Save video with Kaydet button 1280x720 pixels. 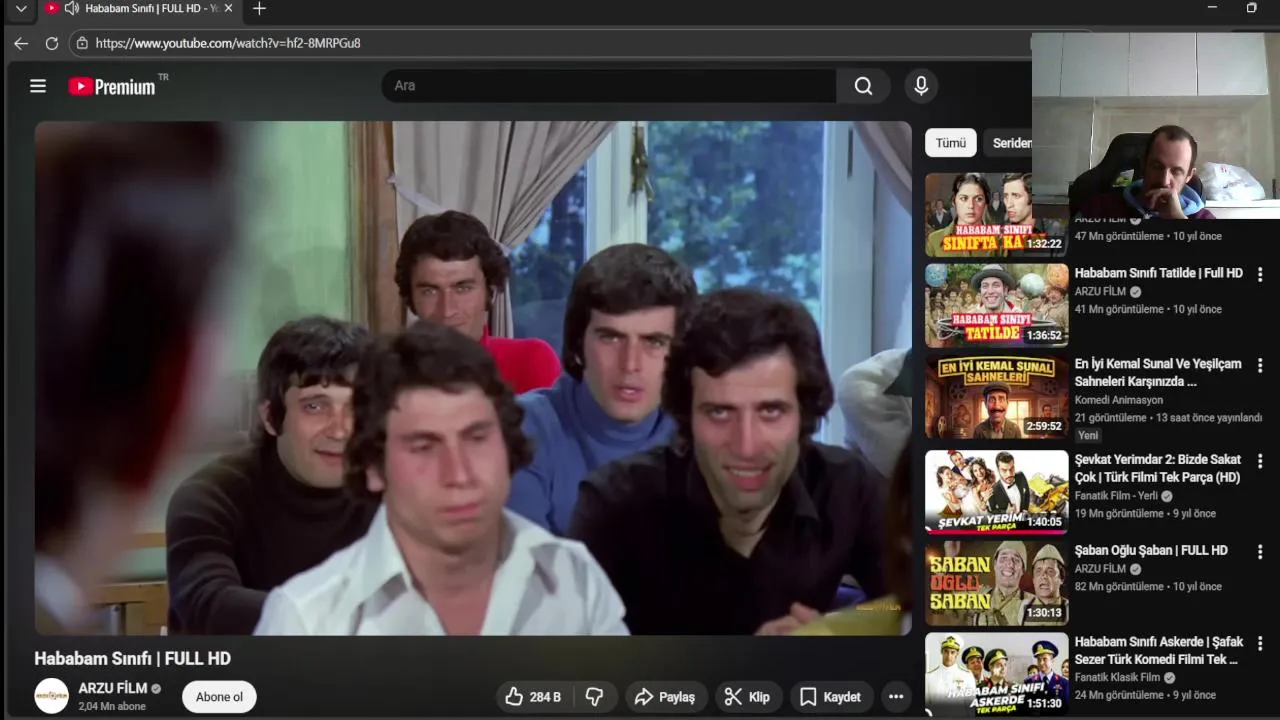click(831, 697)
